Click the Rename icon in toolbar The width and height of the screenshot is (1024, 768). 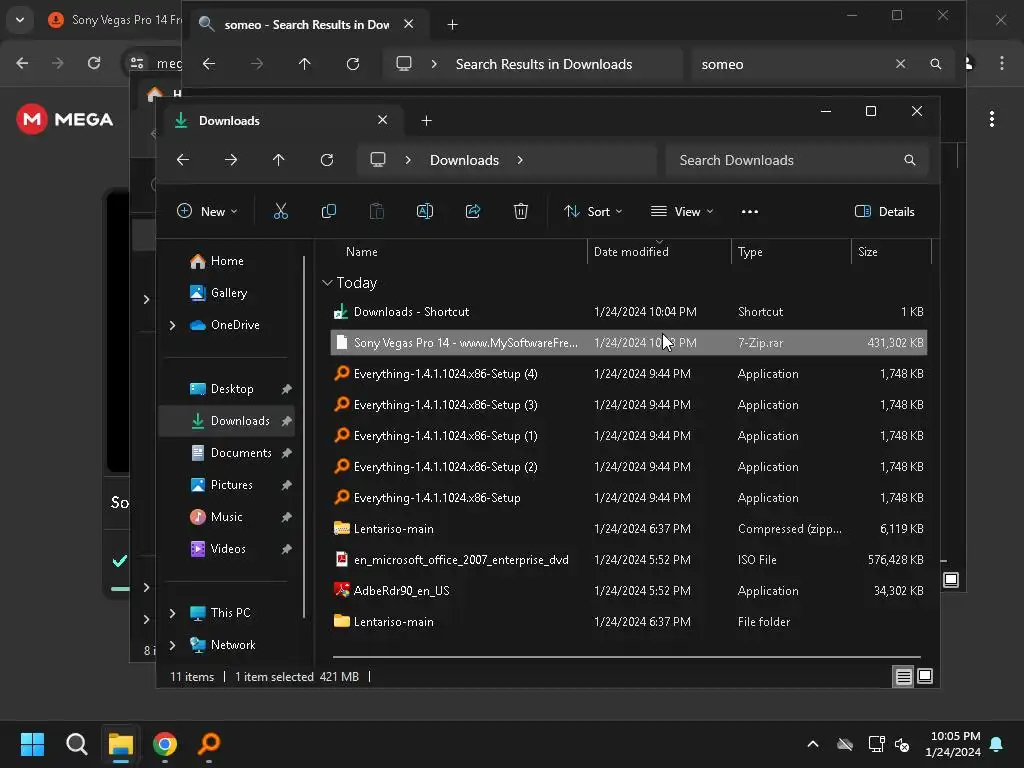(x=424, y=211)
